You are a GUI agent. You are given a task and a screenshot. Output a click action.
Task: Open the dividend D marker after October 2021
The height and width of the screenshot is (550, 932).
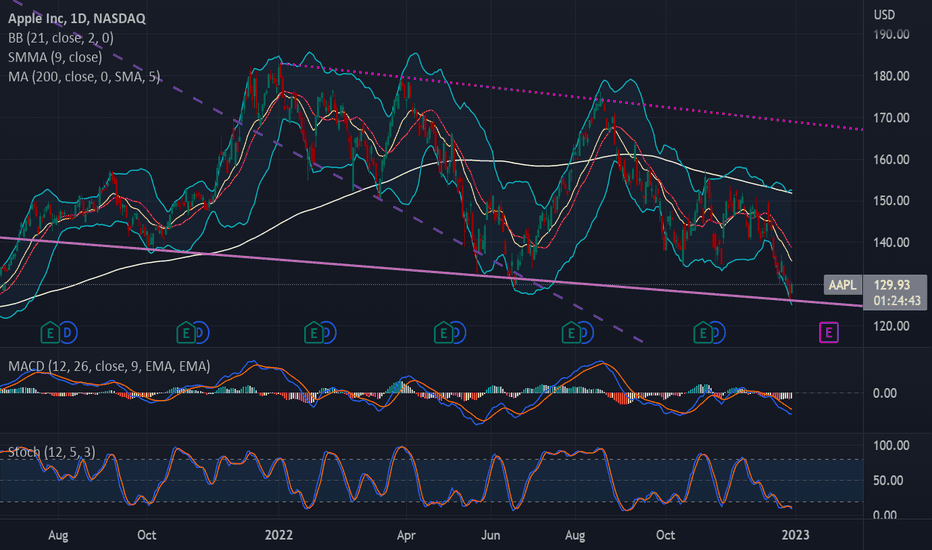(x=202, y=333)
